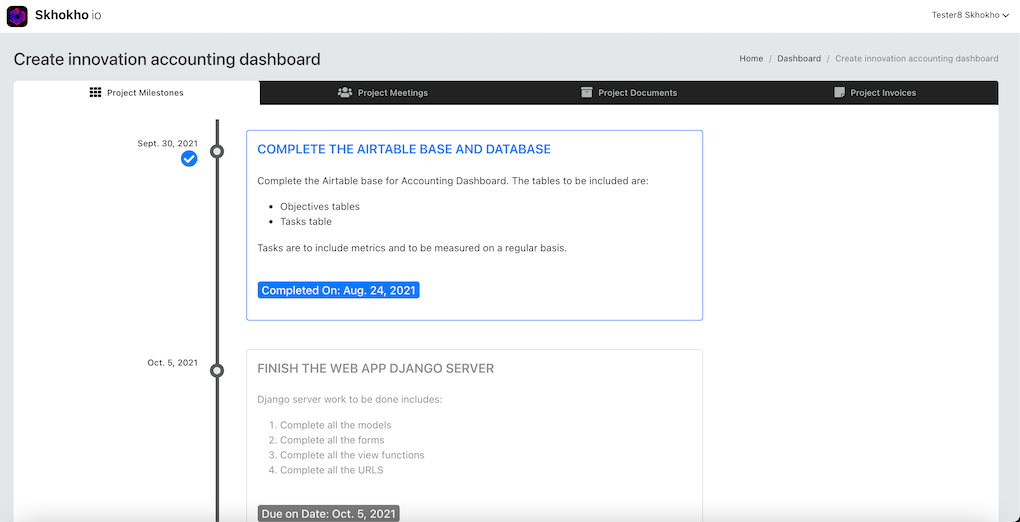Image resolution: width=1020 pixels, height=522 pixels.
Task: Go to Home in the breadcrumb
Action: pos(751,59)
